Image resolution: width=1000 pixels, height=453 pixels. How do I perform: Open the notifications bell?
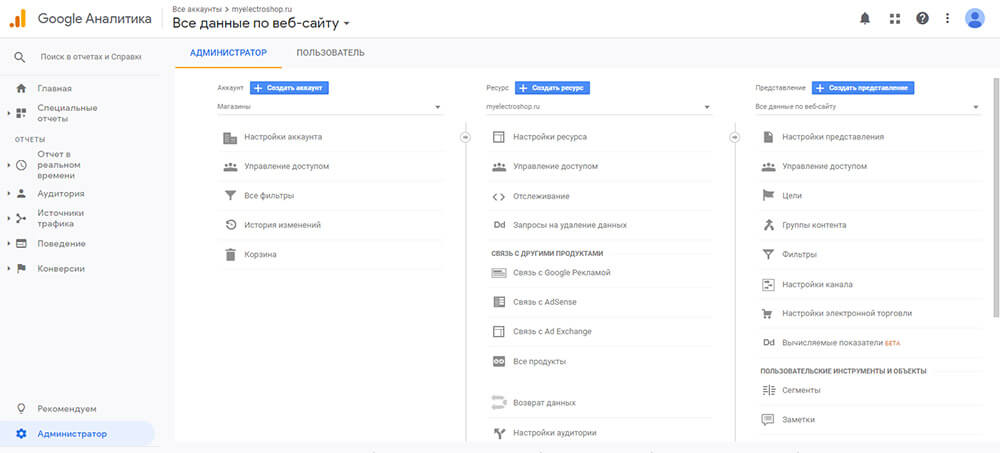pos(865,19)
